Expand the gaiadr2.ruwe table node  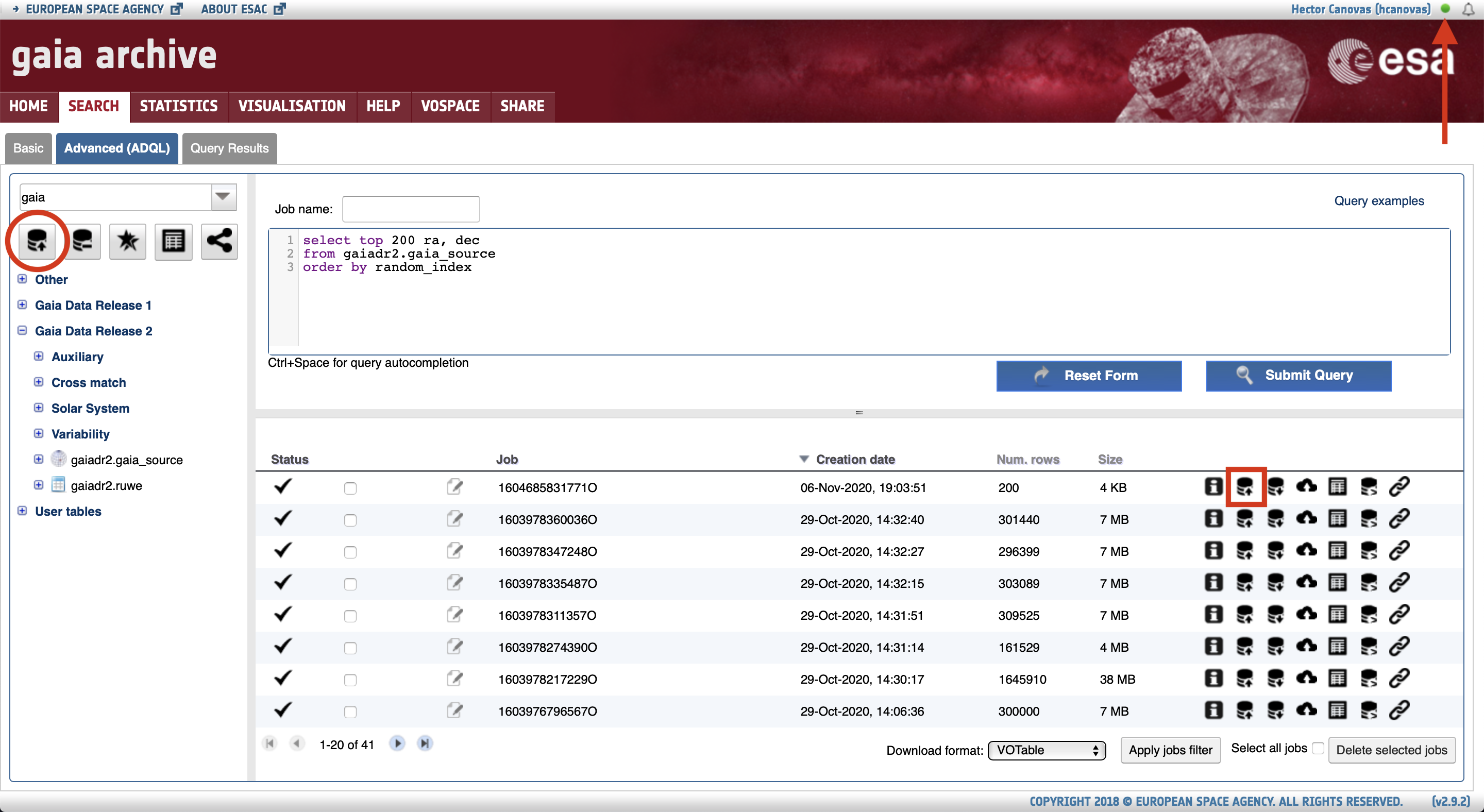click(x=39, y=485)
